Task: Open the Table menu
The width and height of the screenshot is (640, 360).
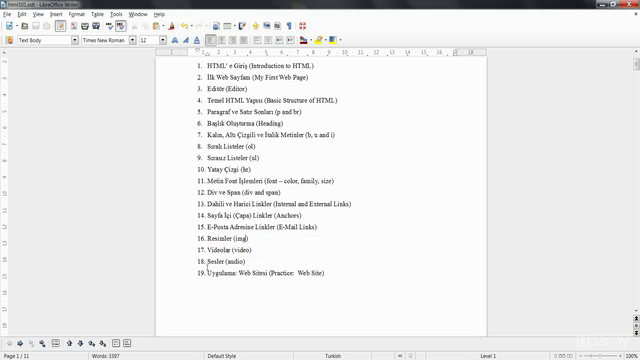Action: (x=97, y=14)
